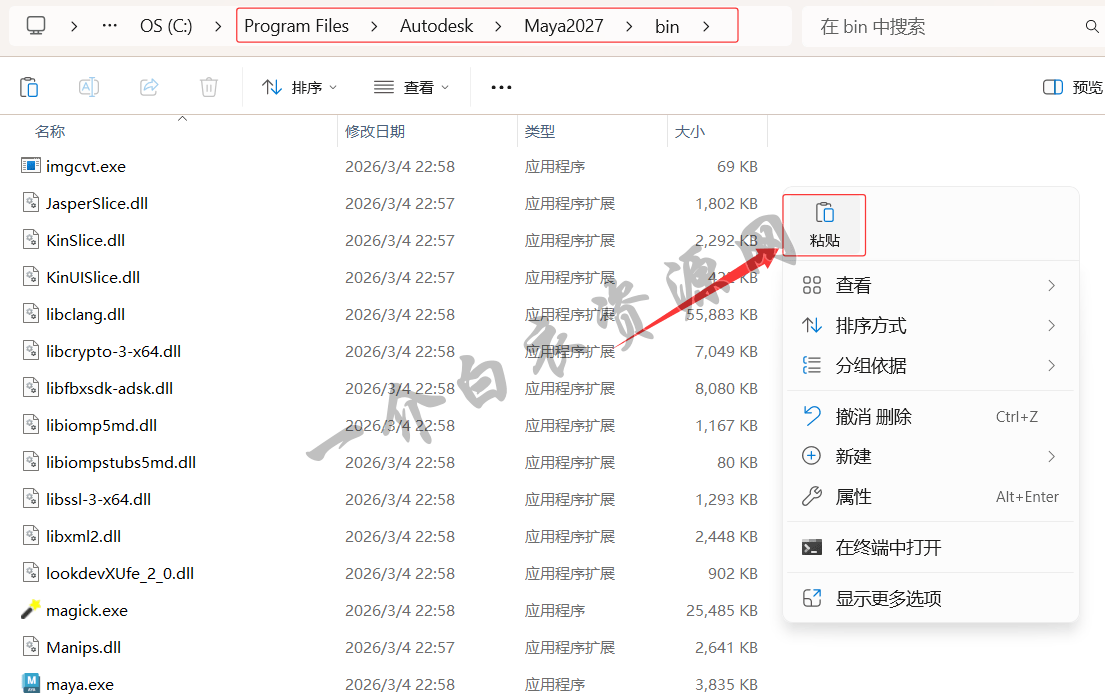The width and height of the screenshot is (1105, 700).
Task: Open the View (查看) dropdown in toolbar
Action: pyautogui.click(x=411, y=87)
